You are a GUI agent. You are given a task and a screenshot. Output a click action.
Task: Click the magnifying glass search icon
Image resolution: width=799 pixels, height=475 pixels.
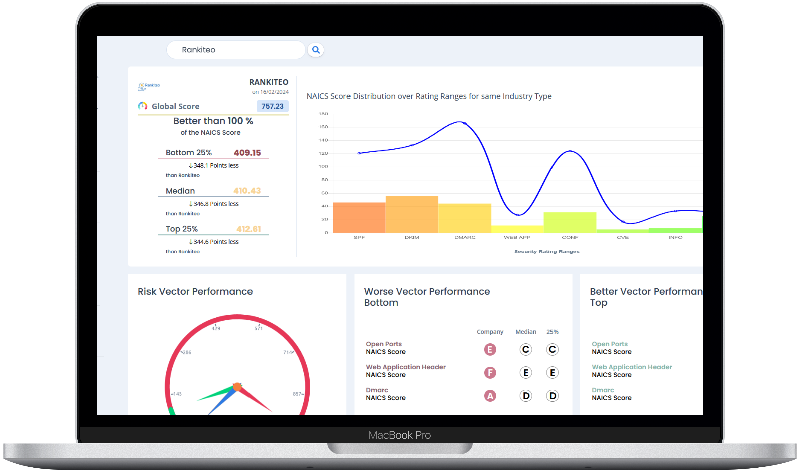316,49
